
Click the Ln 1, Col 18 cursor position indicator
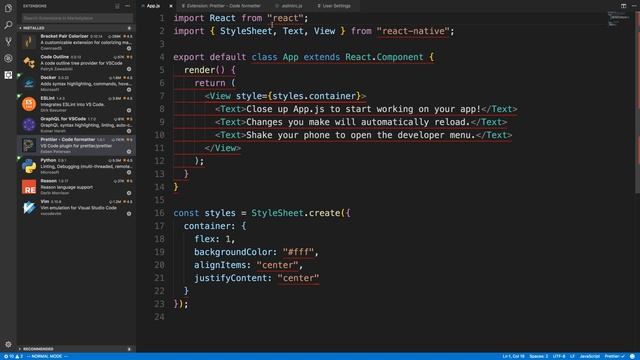[513, 356]
